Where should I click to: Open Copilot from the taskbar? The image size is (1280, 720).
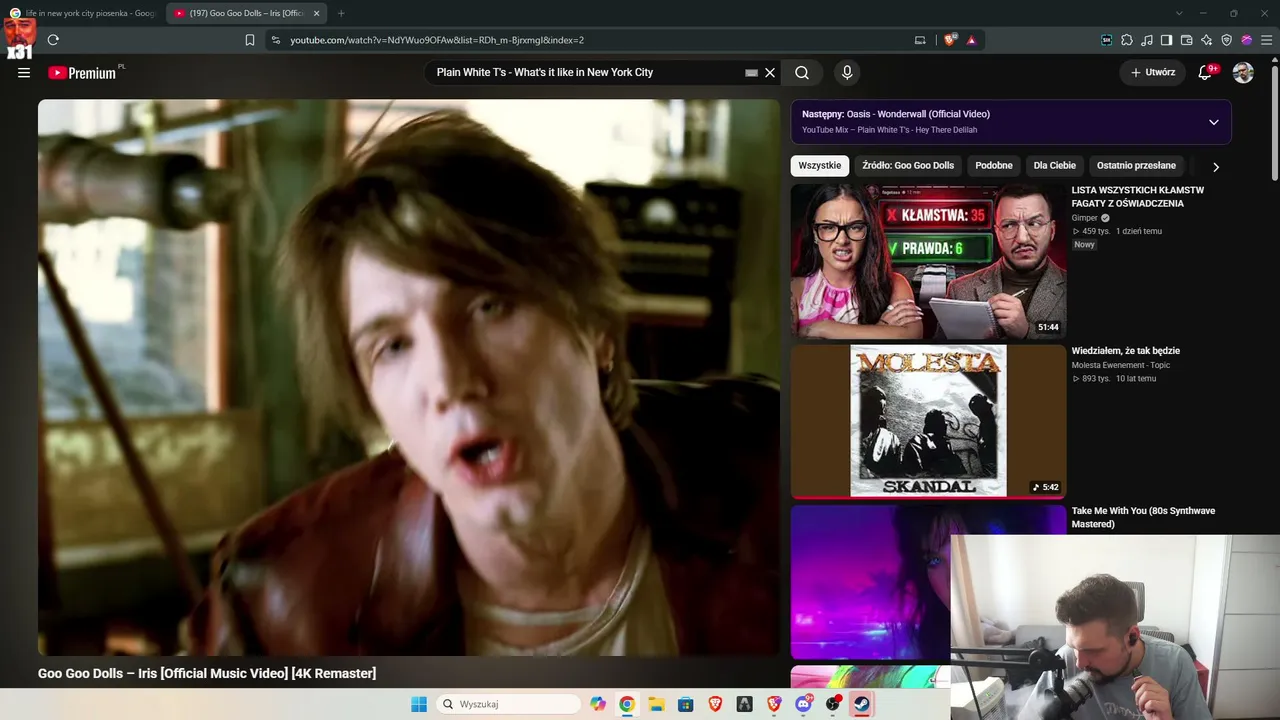[x=598, y=704]
